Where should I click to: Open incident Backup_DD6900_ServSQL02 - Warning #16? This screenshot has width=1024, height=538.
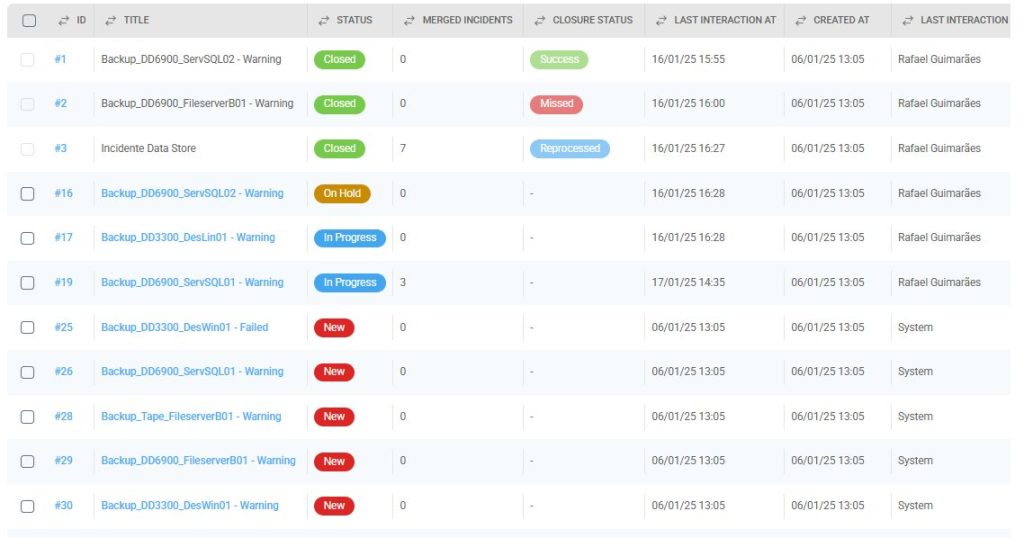pos(192,194)
